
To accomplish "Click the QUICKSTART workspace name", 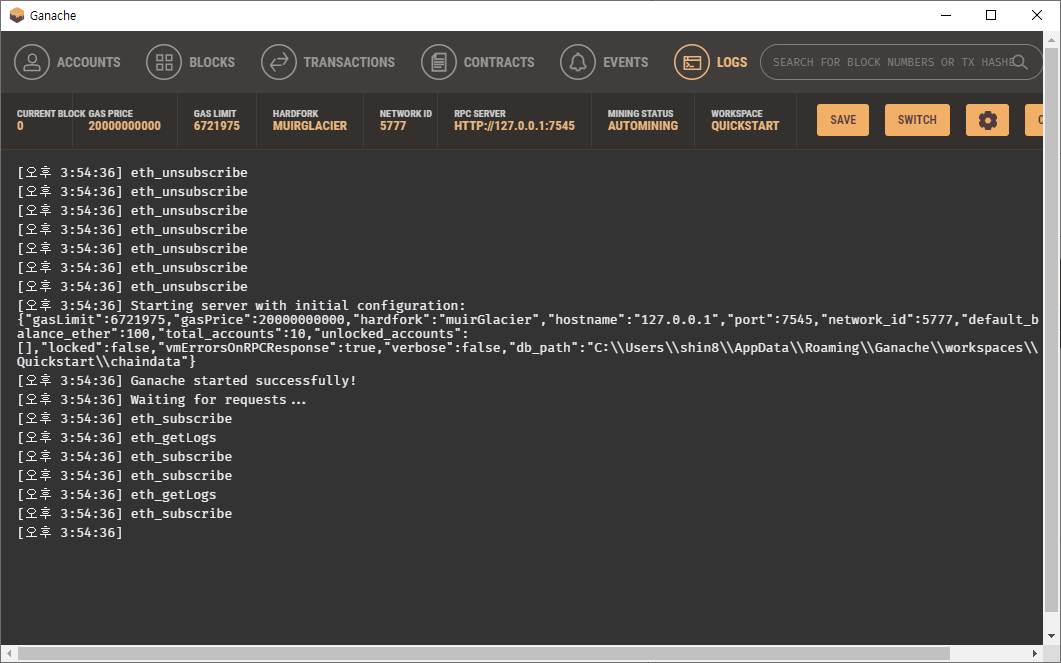I will 745,126.
